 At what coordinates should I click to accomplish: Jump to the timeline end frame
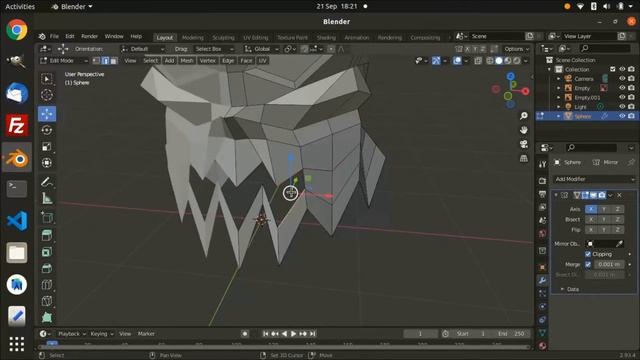313,334
